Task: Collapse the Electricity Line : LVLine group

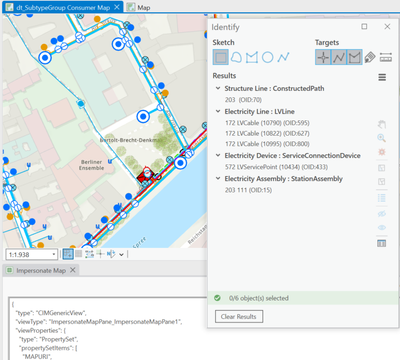Action: pyautogui.click(x=218, y=111)
